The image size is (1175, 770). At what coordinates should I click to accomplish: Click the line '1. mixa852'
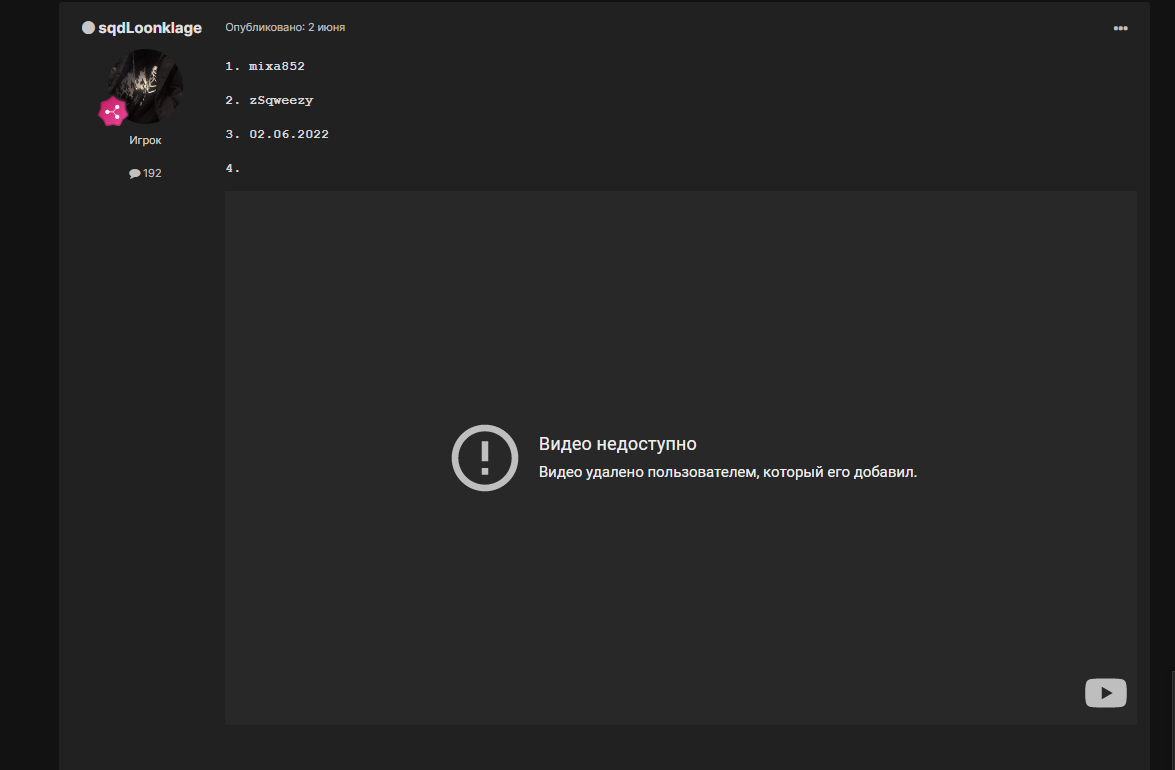click(x=265, y=66)
